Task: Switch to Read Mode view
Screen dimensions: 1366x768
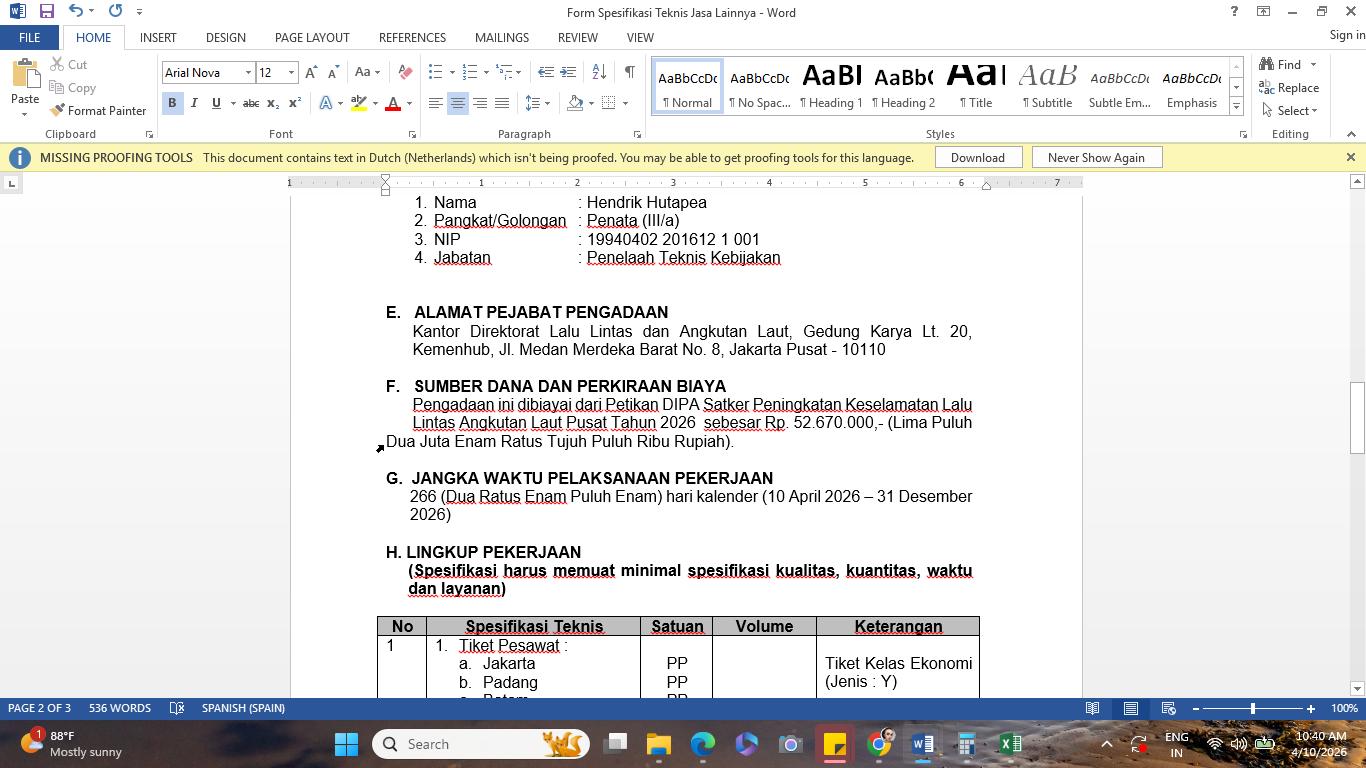Action: pos(1093,708)
